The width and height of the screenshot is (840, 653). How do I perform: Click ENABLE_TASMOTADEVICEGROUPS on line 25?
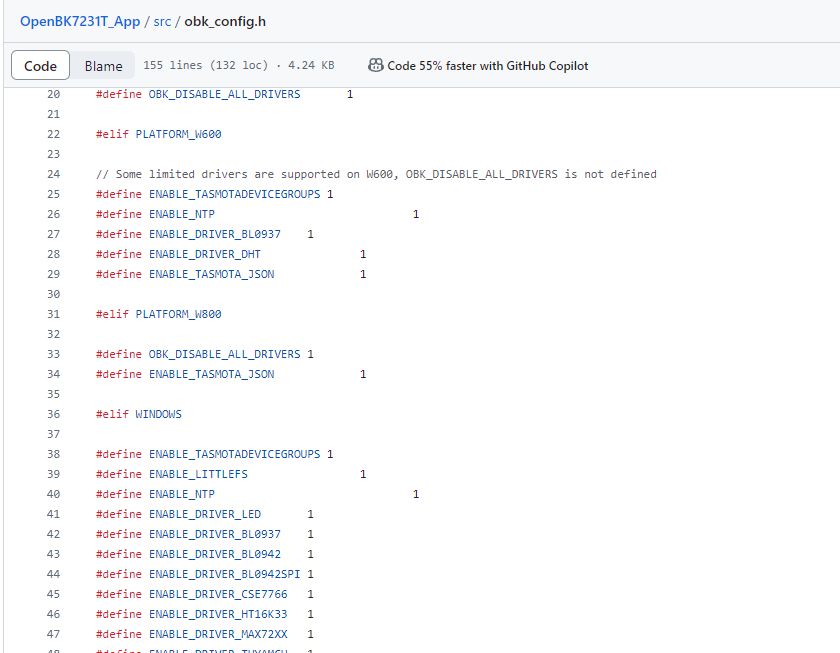pos(235,194)
